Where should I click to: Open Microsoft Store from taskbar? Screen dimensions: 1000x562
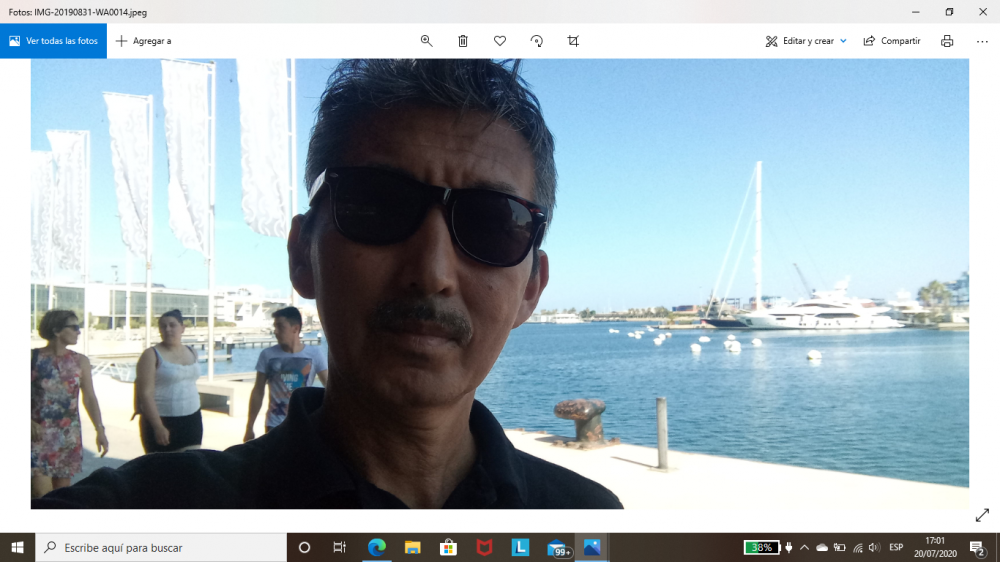(x=448, y=547)
